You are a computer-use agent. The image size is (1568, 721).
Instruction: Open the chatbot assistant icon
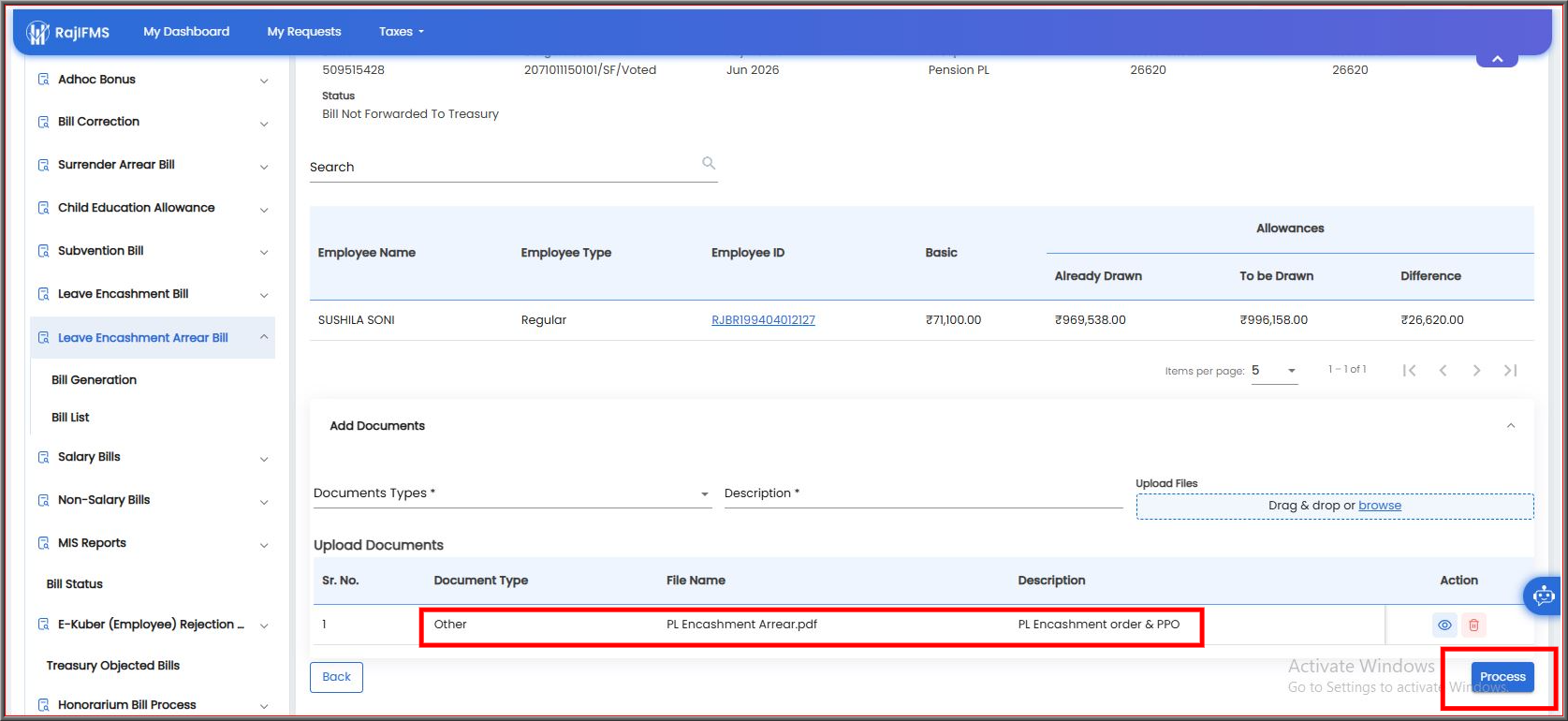(1544, 595)
